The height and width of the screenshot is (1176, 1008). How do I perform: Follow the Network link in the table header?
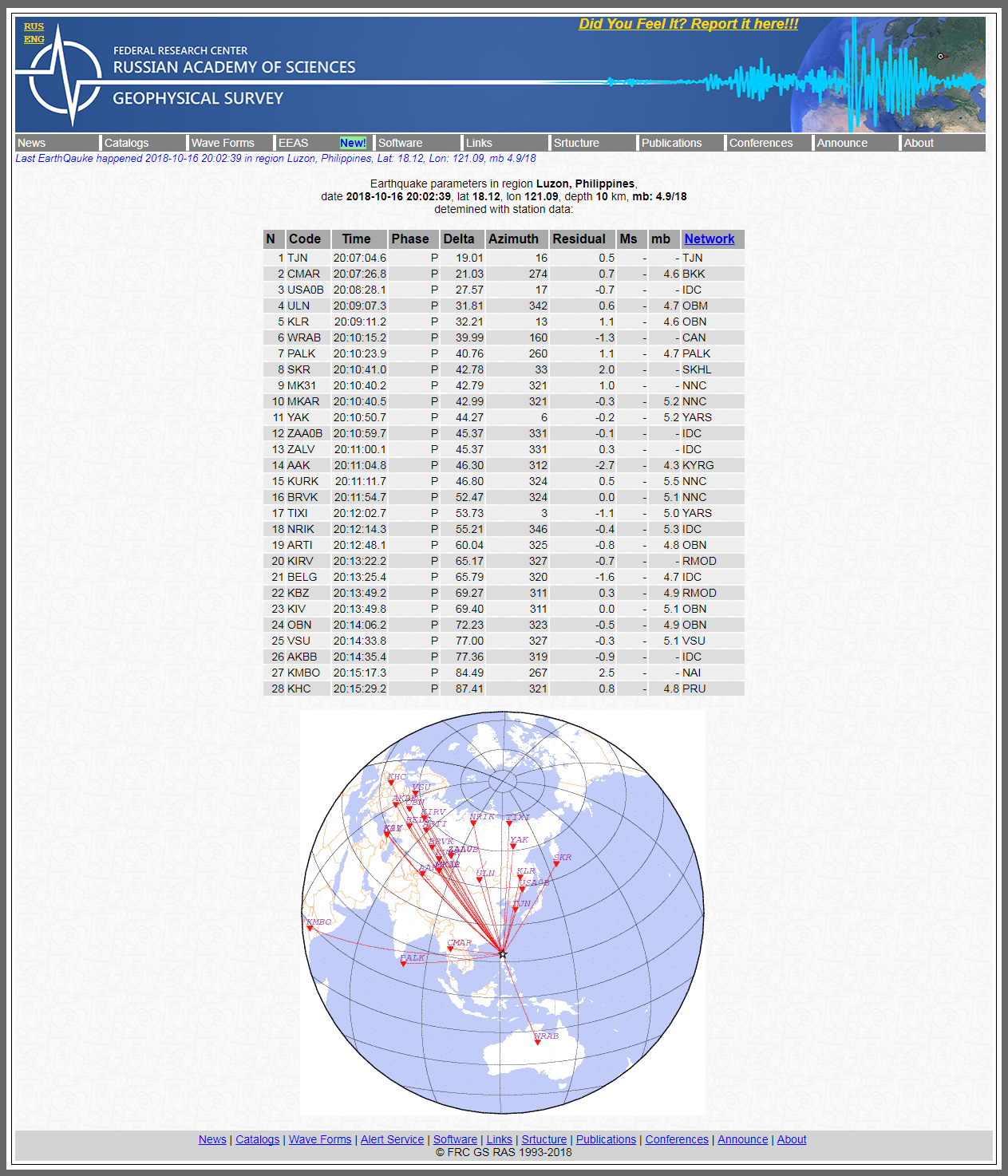(x=709, y=239)
